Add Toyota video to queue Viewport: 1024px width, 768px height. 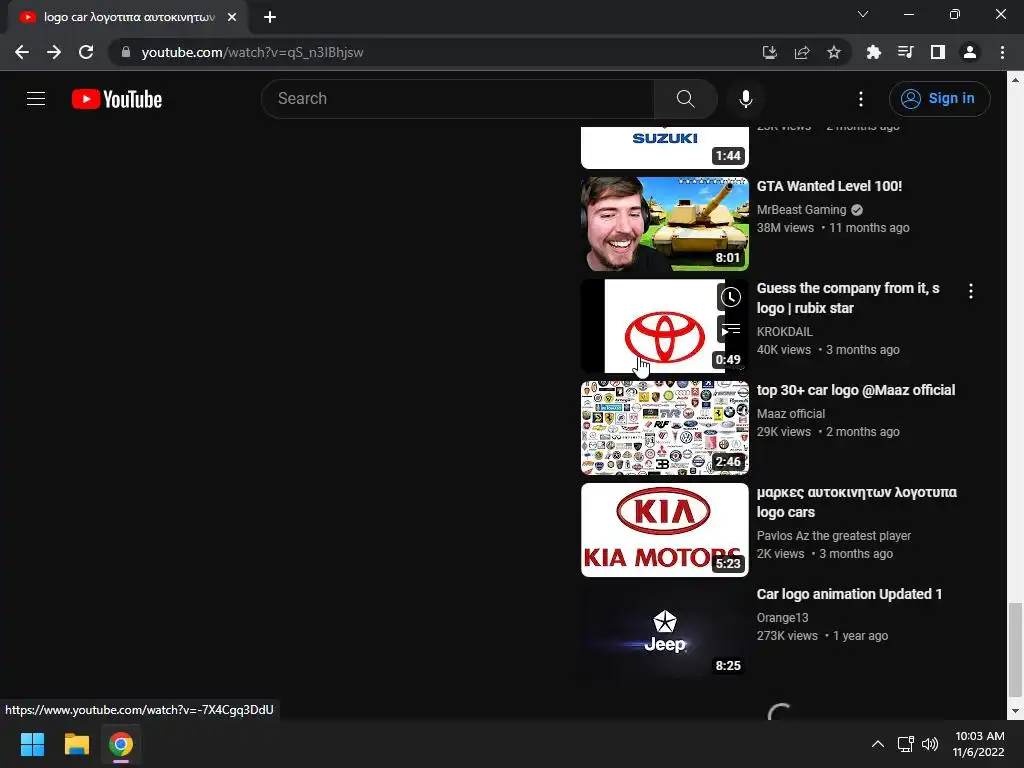pos(730,330)
